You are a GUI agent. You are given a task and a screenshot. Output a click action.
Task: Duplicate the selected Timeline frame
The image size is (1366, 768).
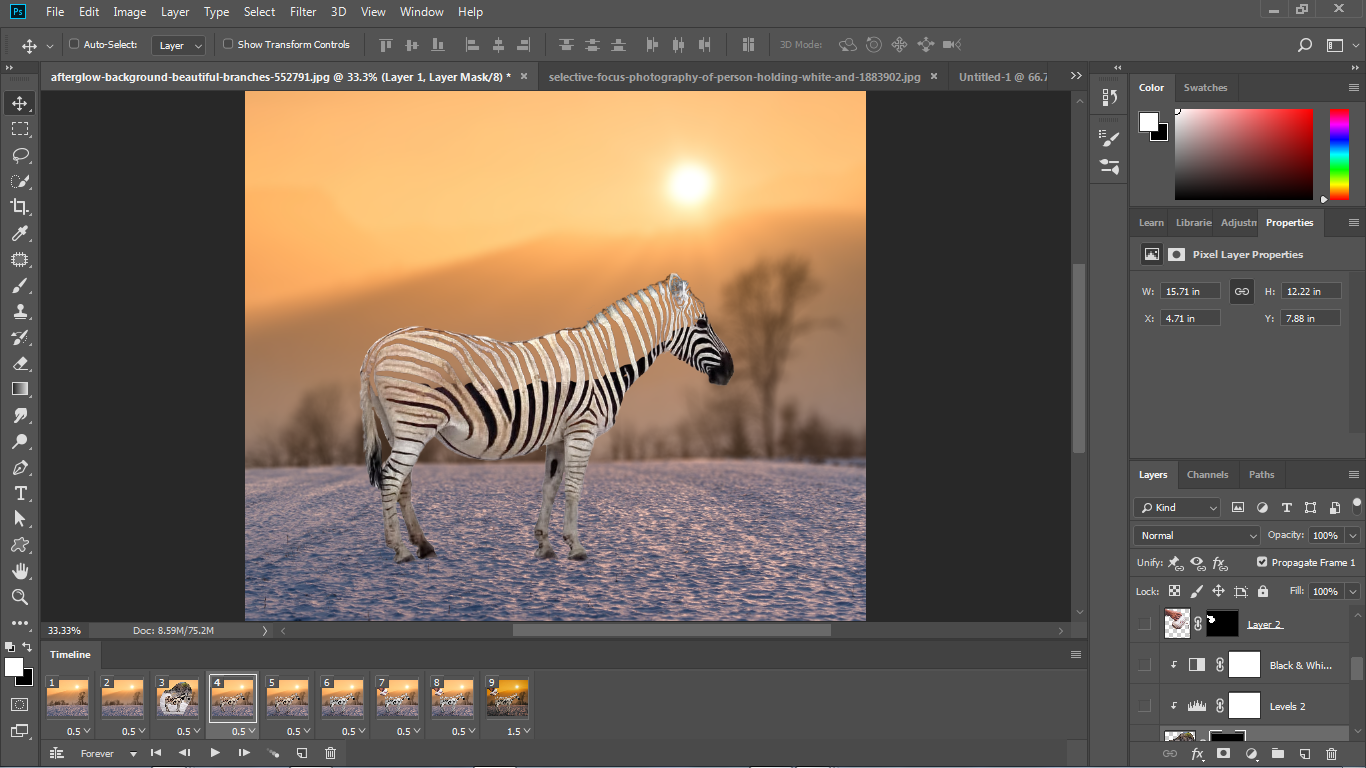[302, 753]
